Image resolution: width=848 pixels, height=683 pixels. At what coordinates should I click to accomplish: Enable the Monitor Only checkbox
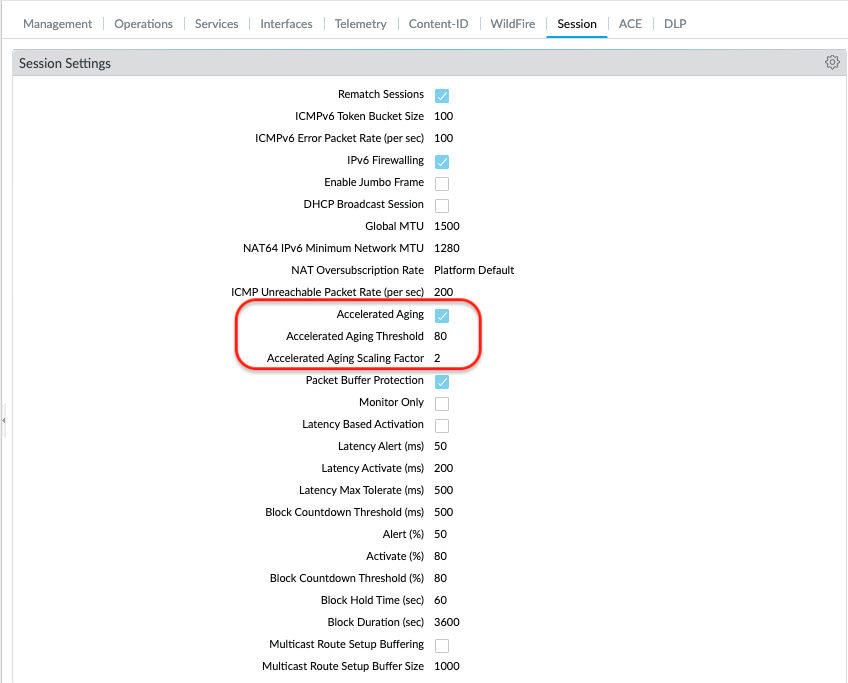pyautogui.click(x=442, y=403)
